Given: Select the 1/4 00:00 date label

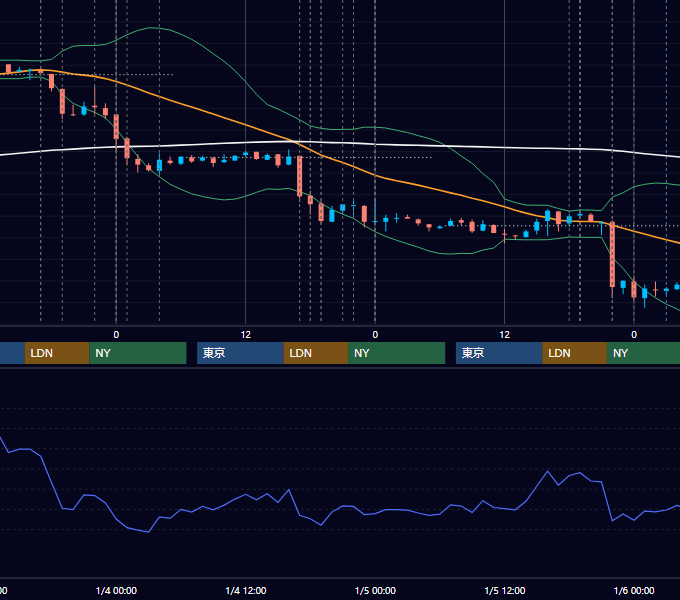Looking at the screenshot, I should [x=116, y=590].
